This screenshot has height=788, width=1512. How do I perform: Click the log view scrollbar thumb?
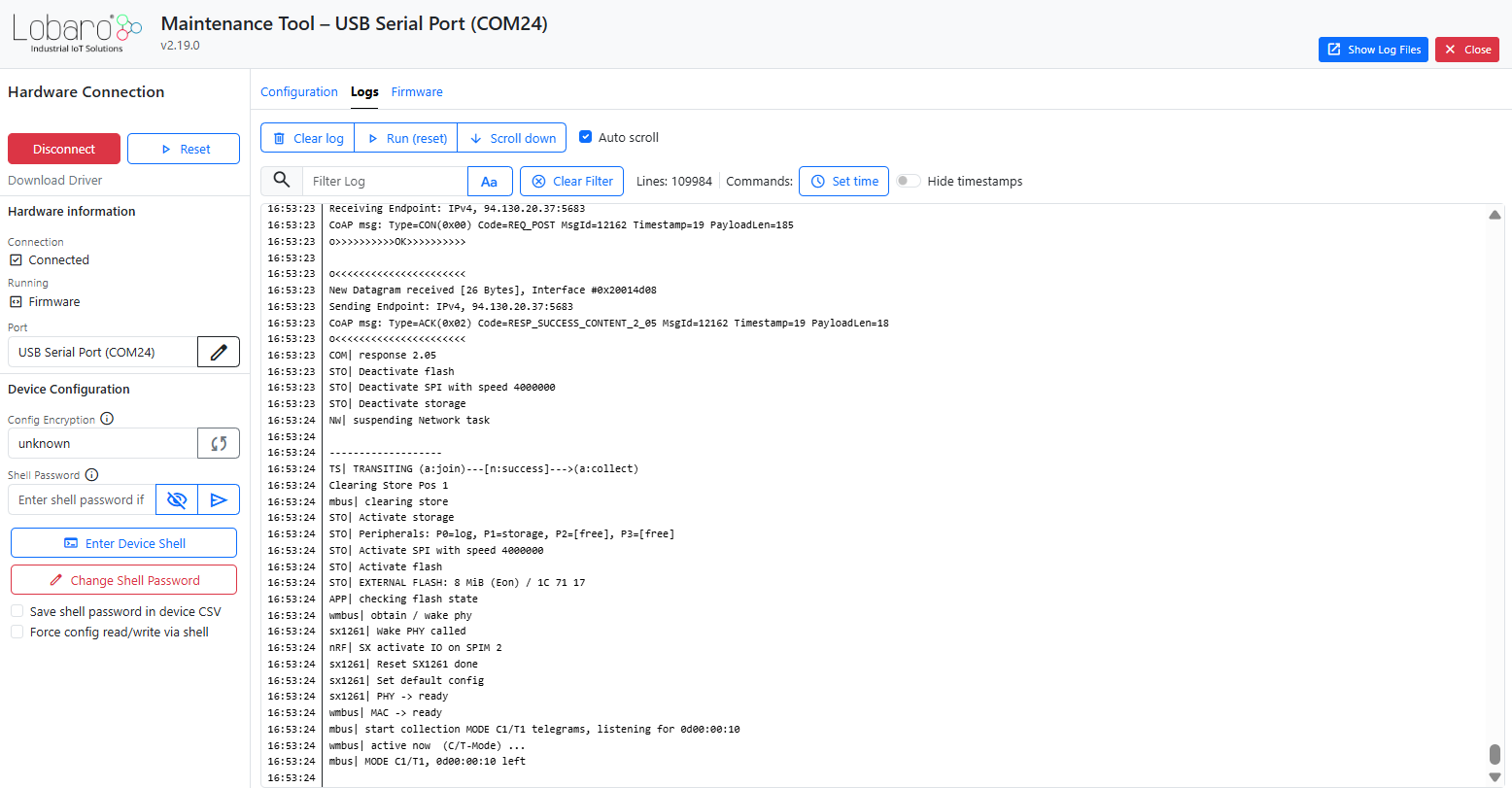1495,755
